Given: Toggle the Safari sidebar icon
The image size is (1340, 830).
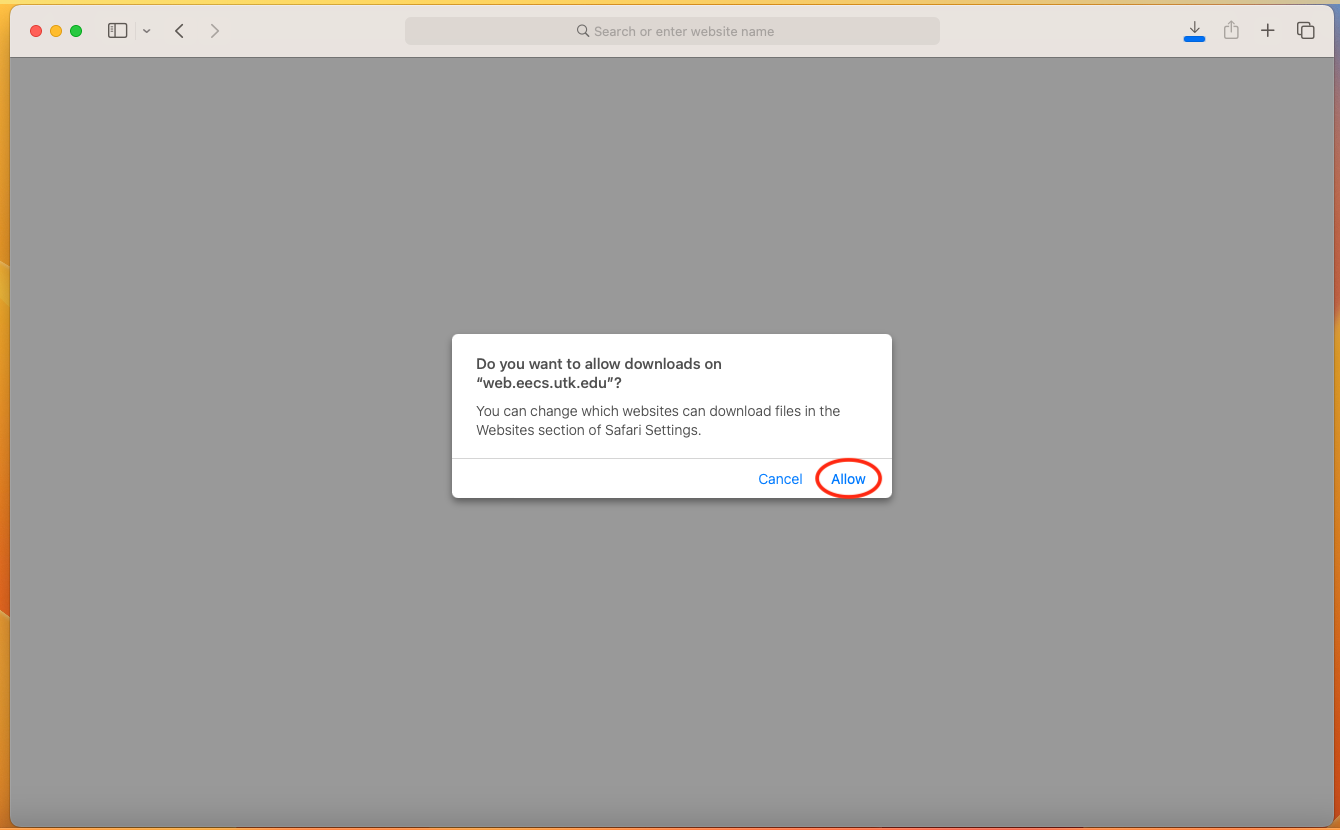Looking at the screenshot, I should tap(118, 31).
